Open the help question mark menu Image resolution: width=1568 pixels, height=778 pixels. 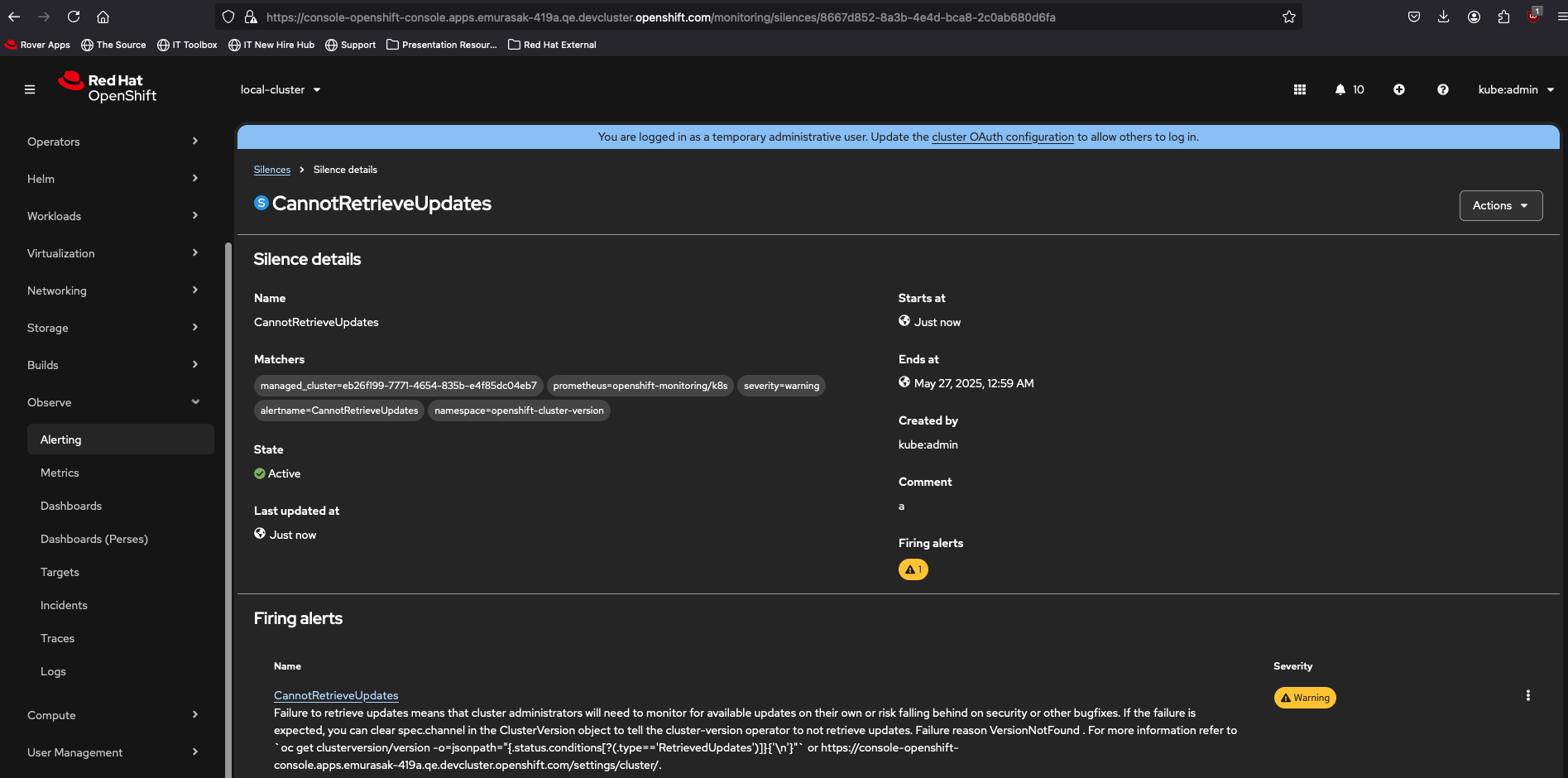click(1443, 89)
